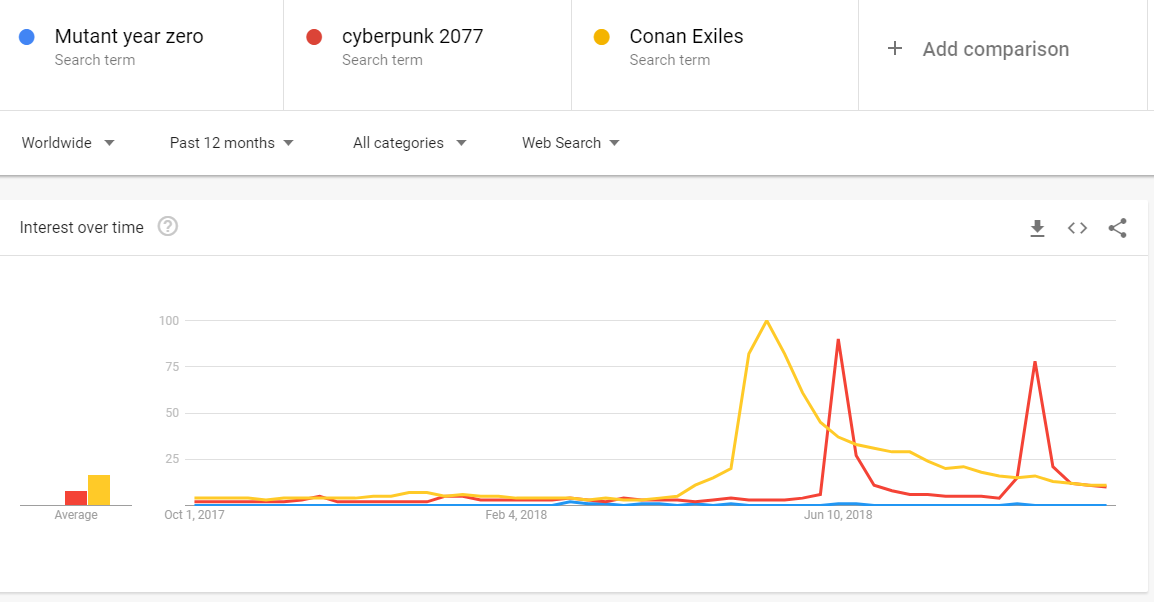Screen dimensions: 1154x602
Task: Open the Web Search type dropdown
Action: 571,143
